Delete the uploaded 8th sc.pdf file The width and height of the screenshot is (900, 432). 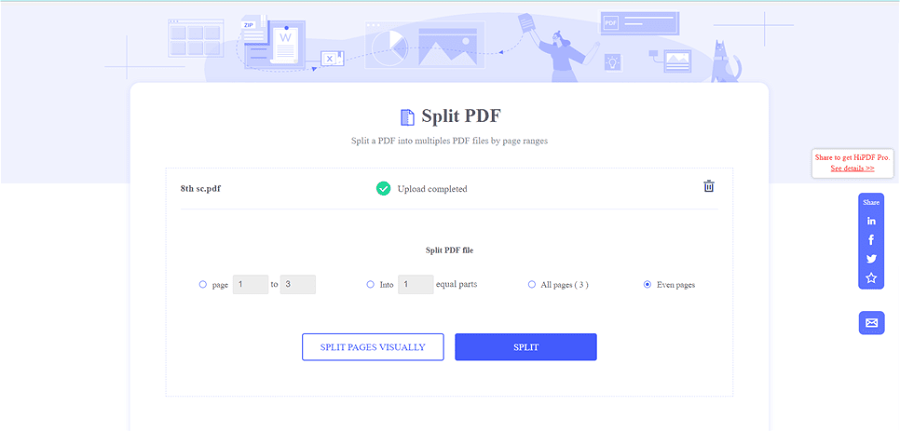[709, 186]
